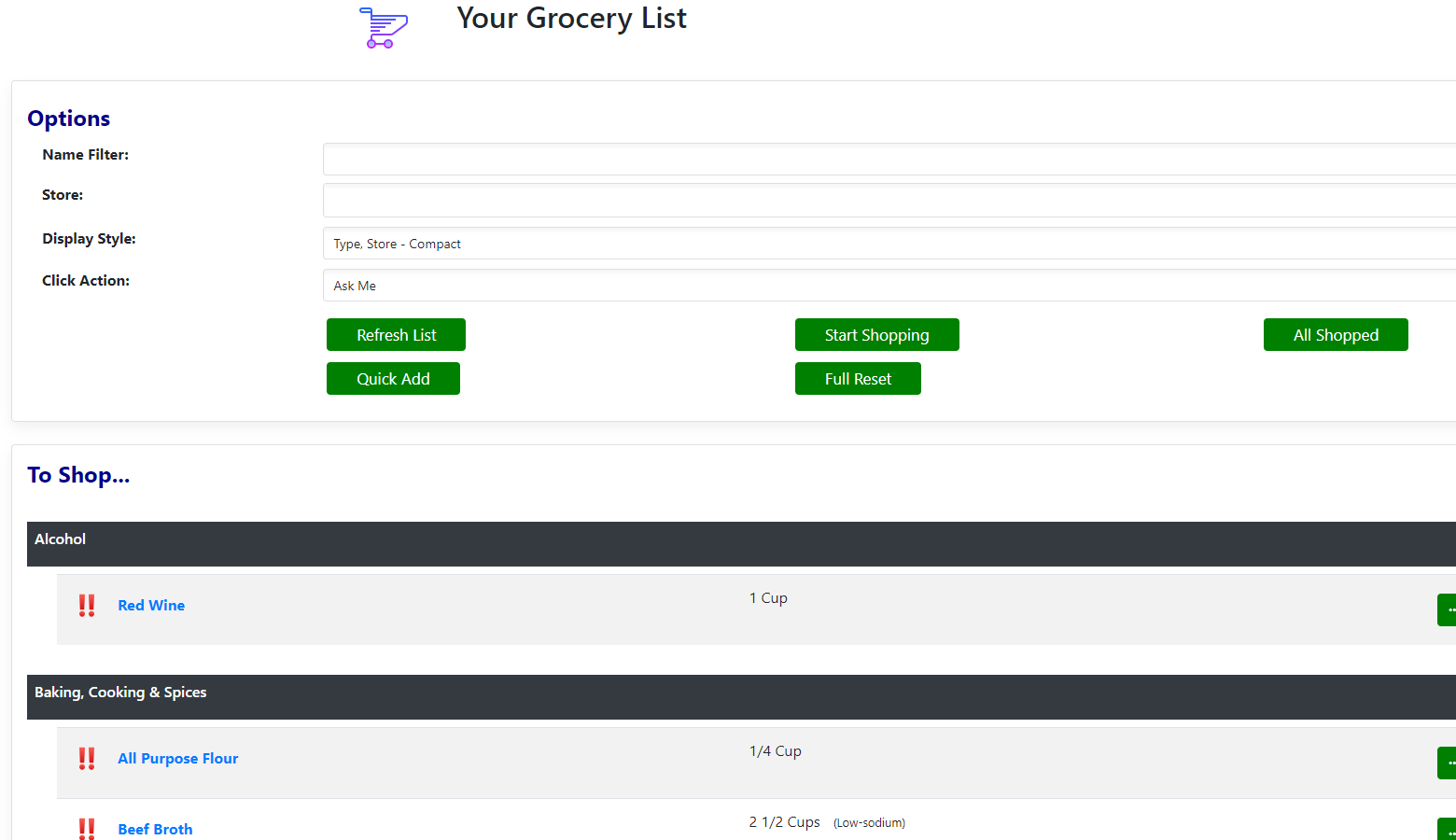Click the priority icon next to All Purpose Flour
Screen dimensions: 1456x840
pyautogui.click(x=87, y=759)
